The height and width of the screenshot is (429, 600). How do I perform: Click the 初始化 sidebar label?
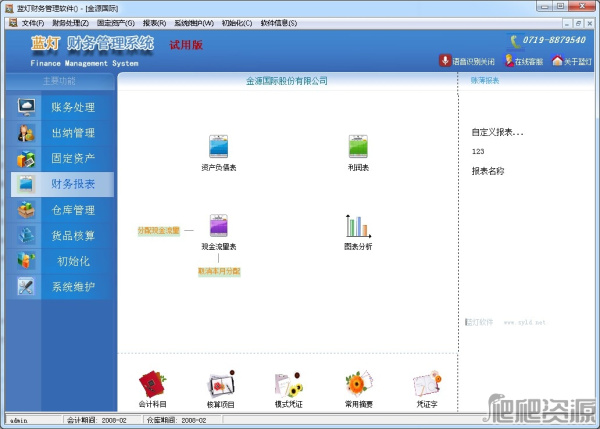tap(73, 261)
